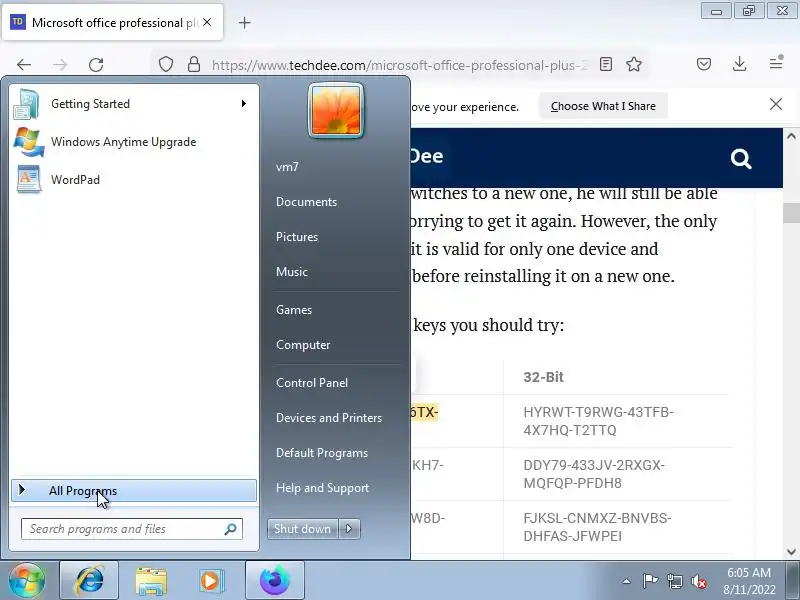Open Music from Start menu
800x600 pixels.
click(292, 272)
